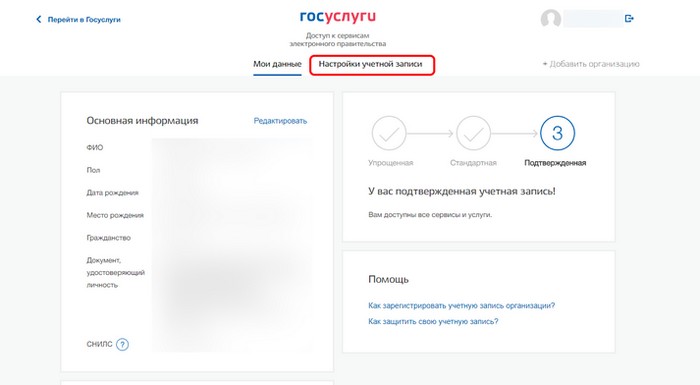
Task: Select the Упрощенная step checkmark circle
Action: click(389, 133)
